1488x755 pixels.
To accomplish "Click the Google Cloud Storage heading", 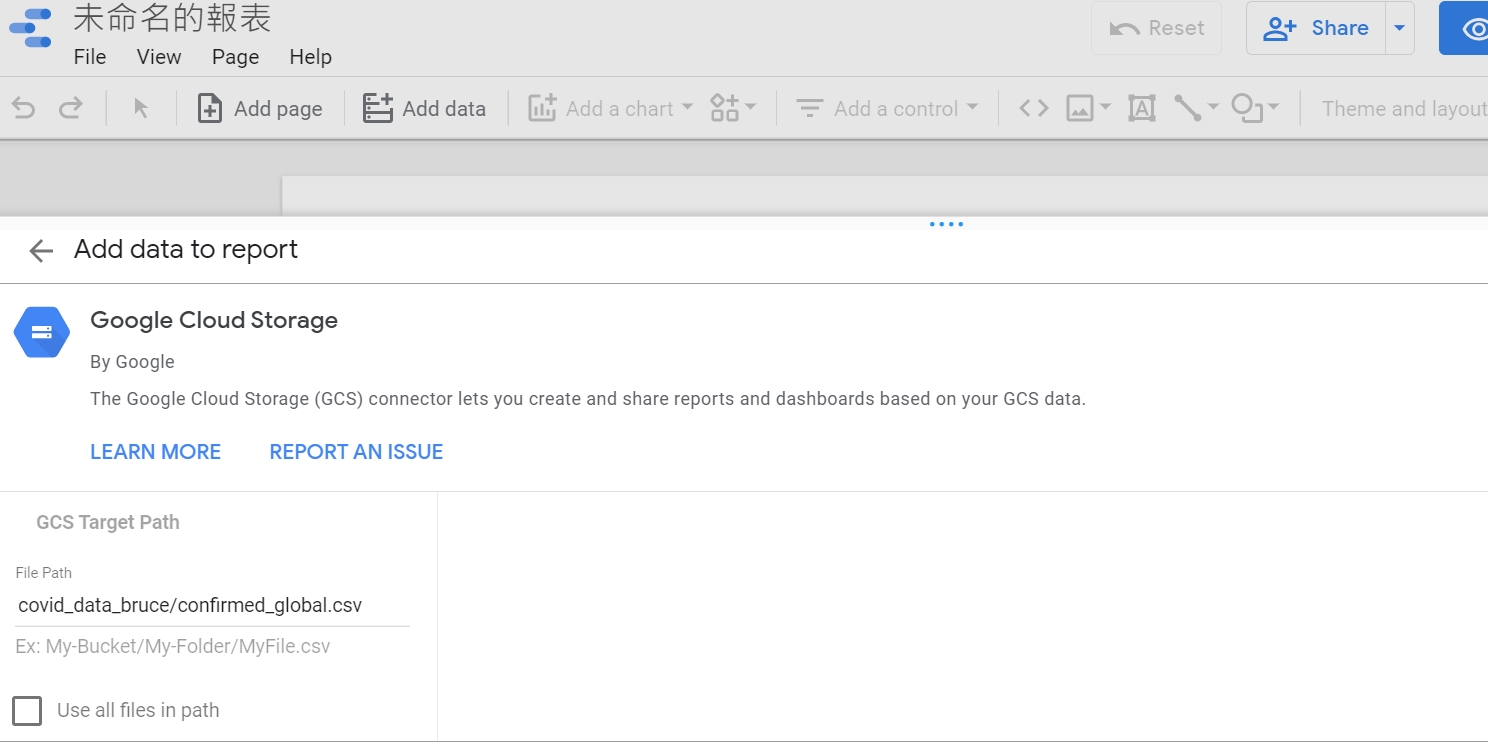I will point(214,320).
